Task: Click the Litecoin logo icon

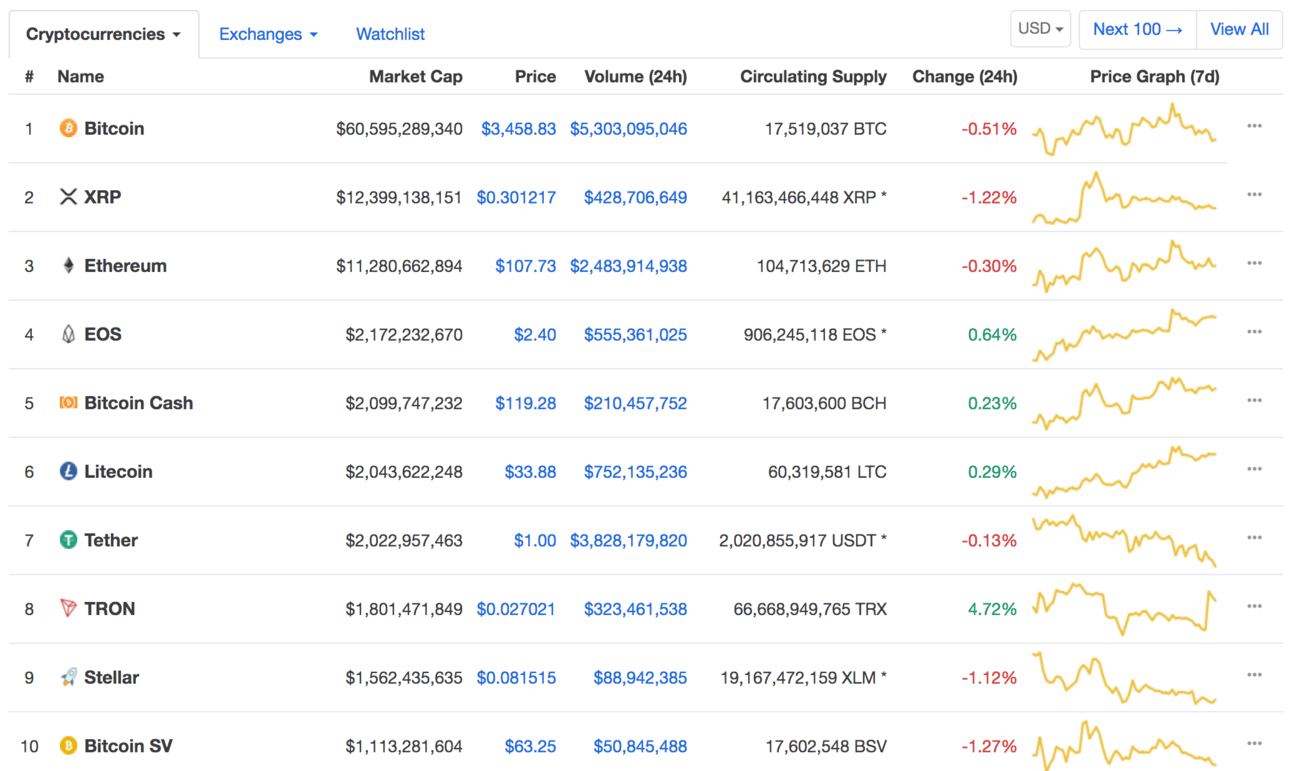Action: click(x=68, y=471)
